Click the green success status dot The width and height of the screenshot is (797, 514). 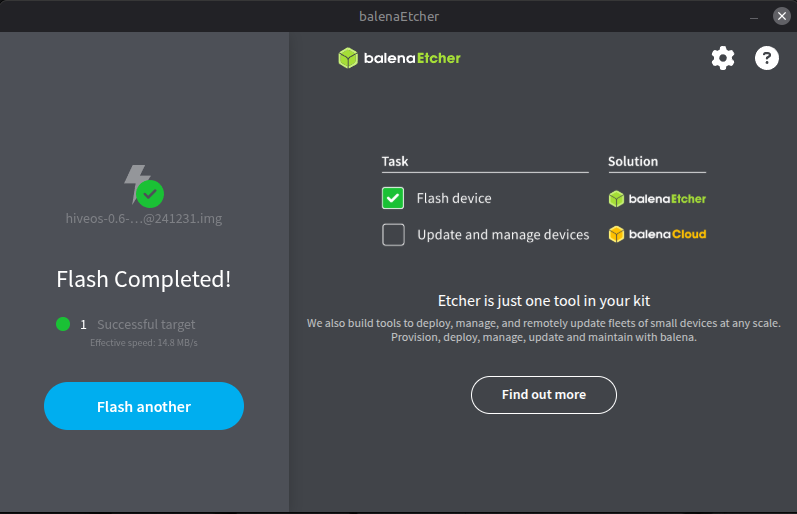coord(63,324)
